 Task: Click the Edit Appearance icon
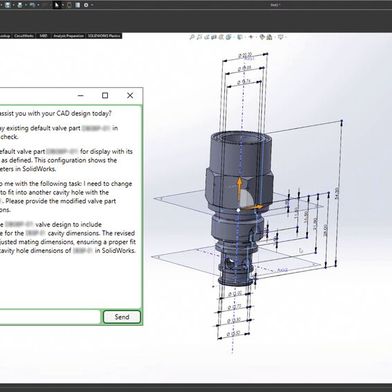262,37
